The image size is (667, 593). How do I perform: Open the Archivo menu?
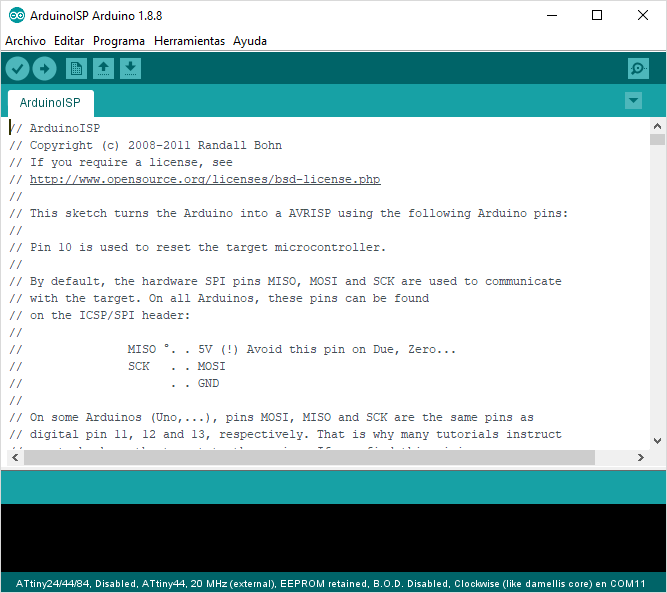point(25,41)
